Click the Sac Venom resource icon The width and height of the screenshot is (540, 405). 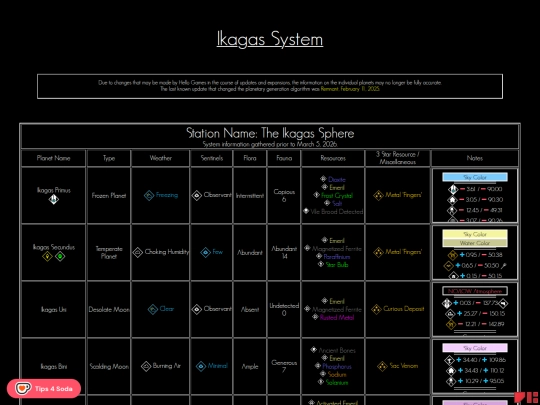(382, 366)
